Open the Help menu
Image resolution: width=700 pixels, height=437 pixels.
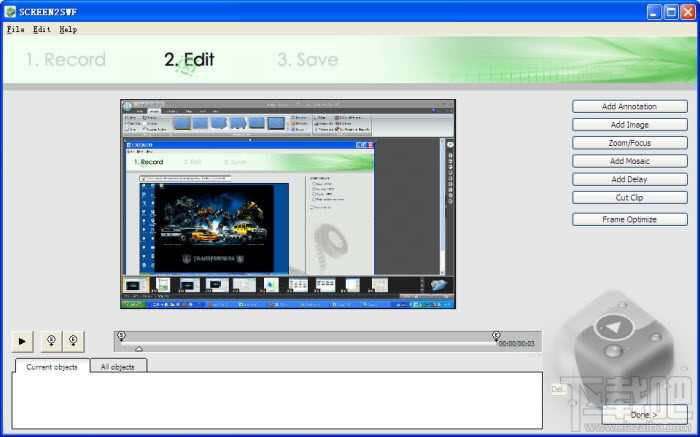[x=68, y=29]
